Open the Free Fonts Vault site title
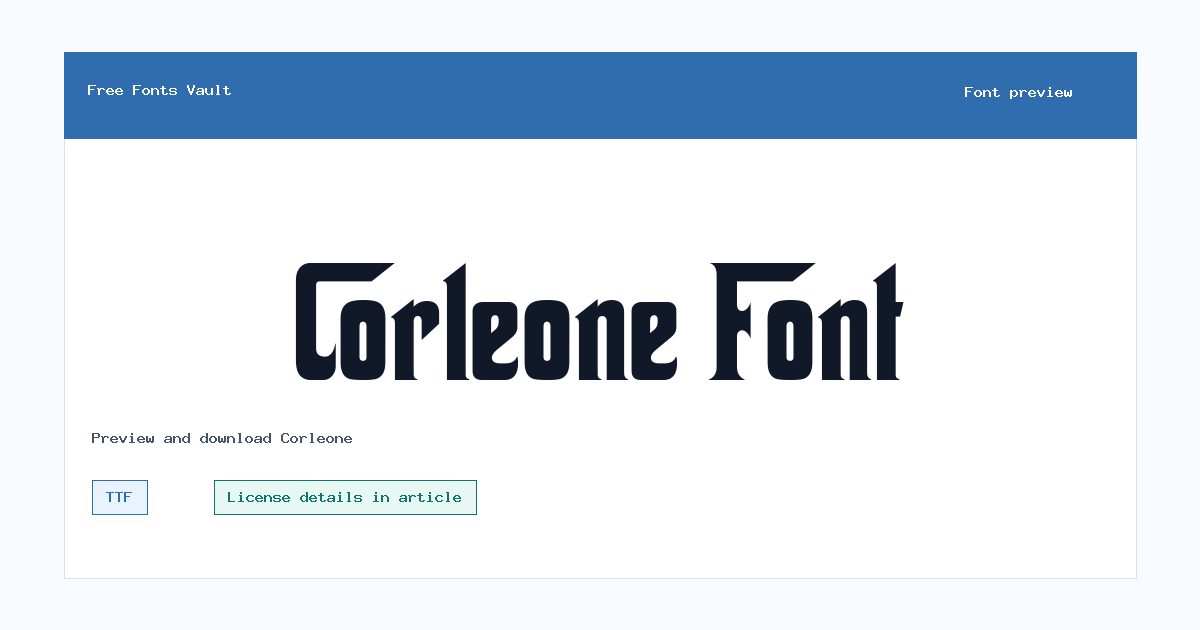 (x=159, y=90)
